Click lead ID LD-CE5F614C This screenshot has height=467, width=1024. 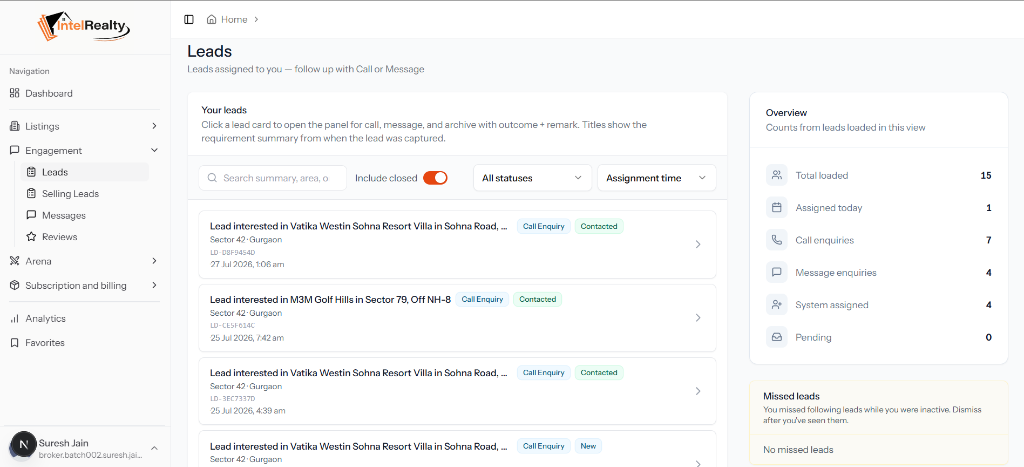pos(232,325)
